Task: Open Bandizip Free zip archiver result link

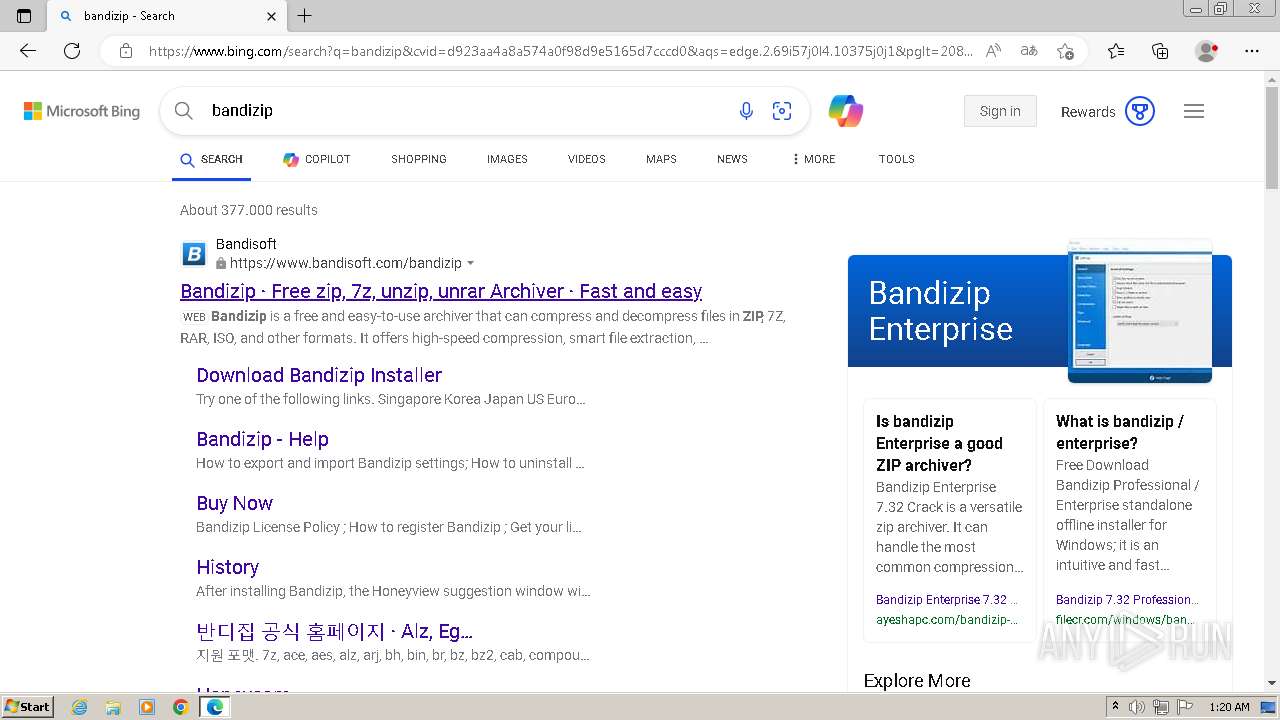Action: (x=441, y=291)
